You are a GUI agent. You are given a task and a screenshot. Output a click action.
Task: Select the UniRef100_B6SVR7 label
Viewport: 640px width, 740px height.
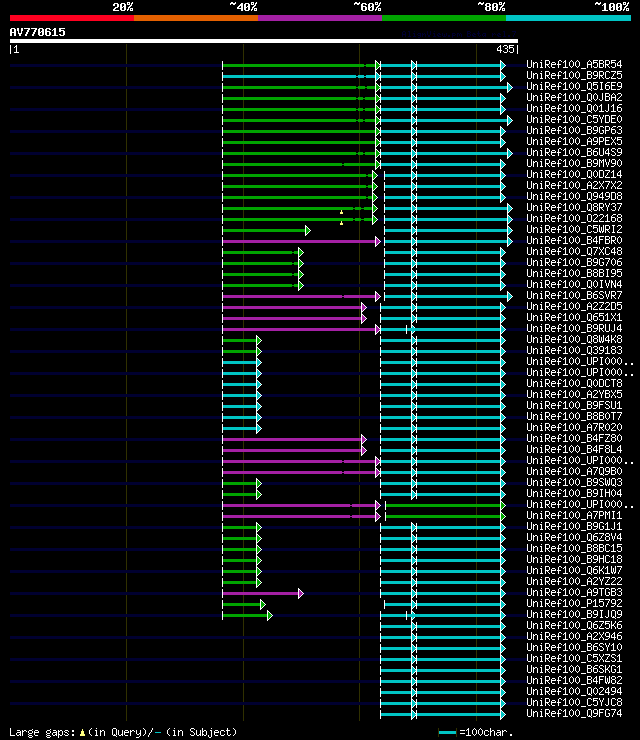(x=574, y=295)
